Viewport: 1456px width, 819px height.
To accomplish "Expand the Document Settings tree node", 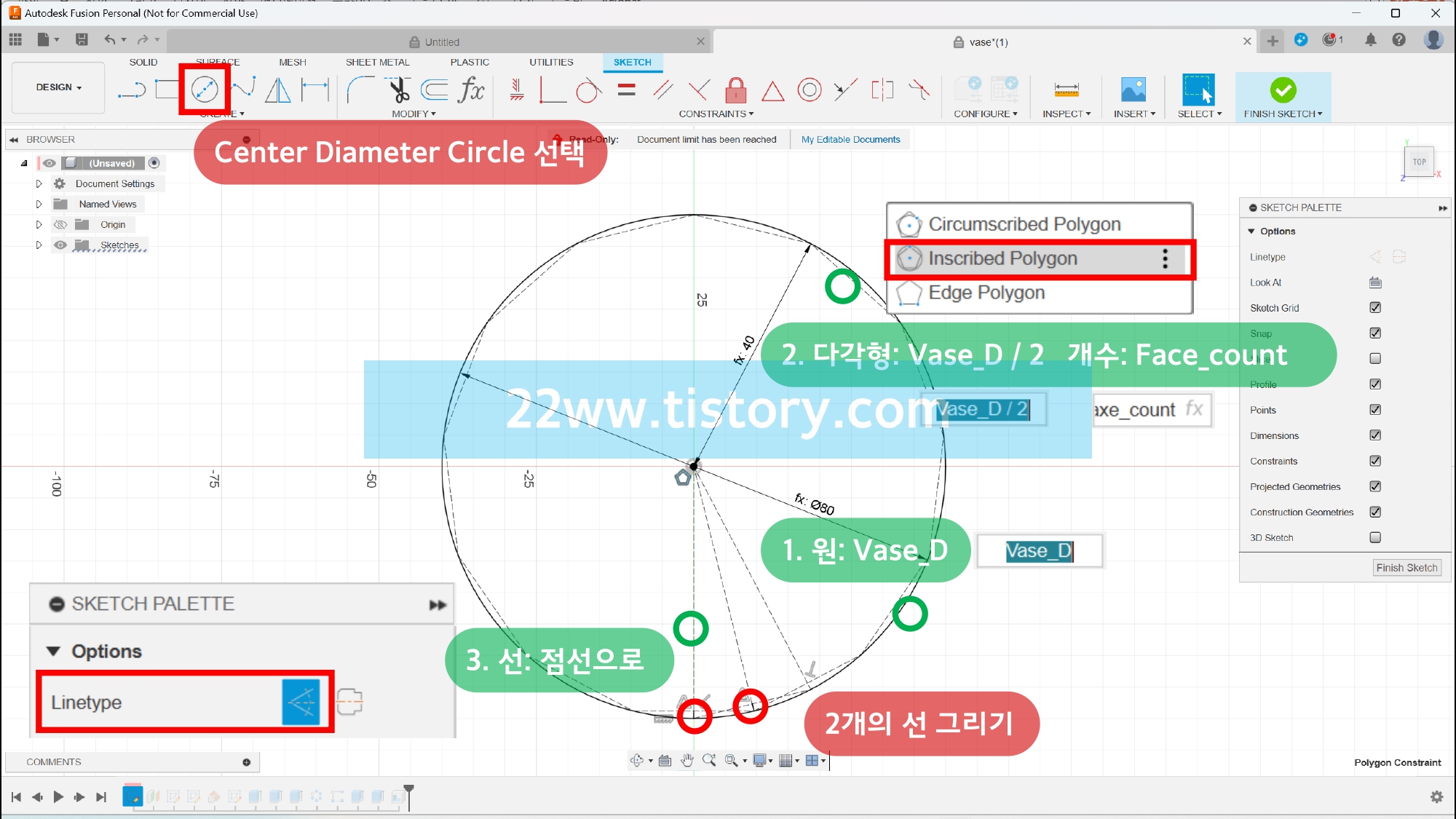I will 39,184.
